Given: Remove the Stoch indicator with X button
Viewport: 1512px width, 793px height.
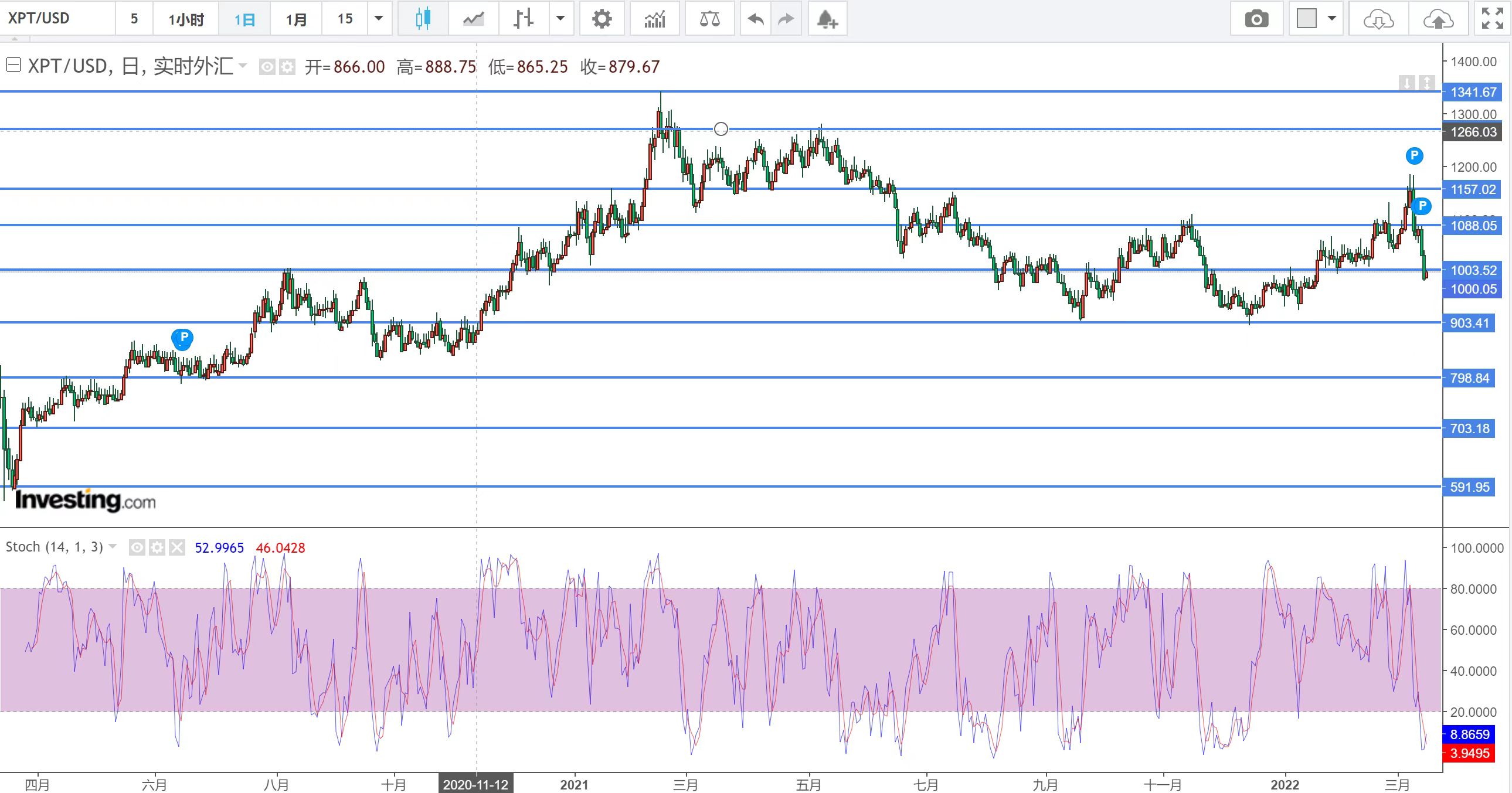Looking at the screenshot, I should [x=176, y=547].
